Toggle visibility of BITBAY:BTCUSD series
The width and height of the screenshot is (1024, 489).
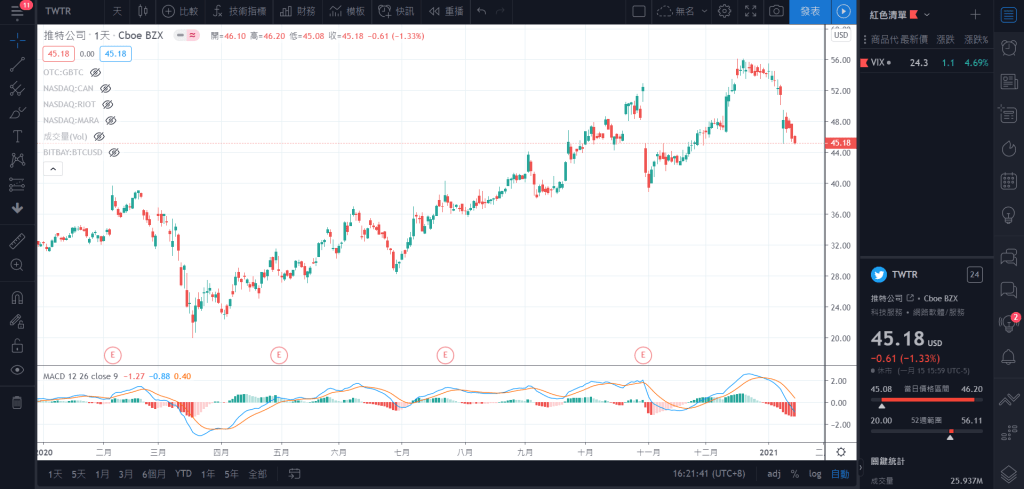pos(114,152)
